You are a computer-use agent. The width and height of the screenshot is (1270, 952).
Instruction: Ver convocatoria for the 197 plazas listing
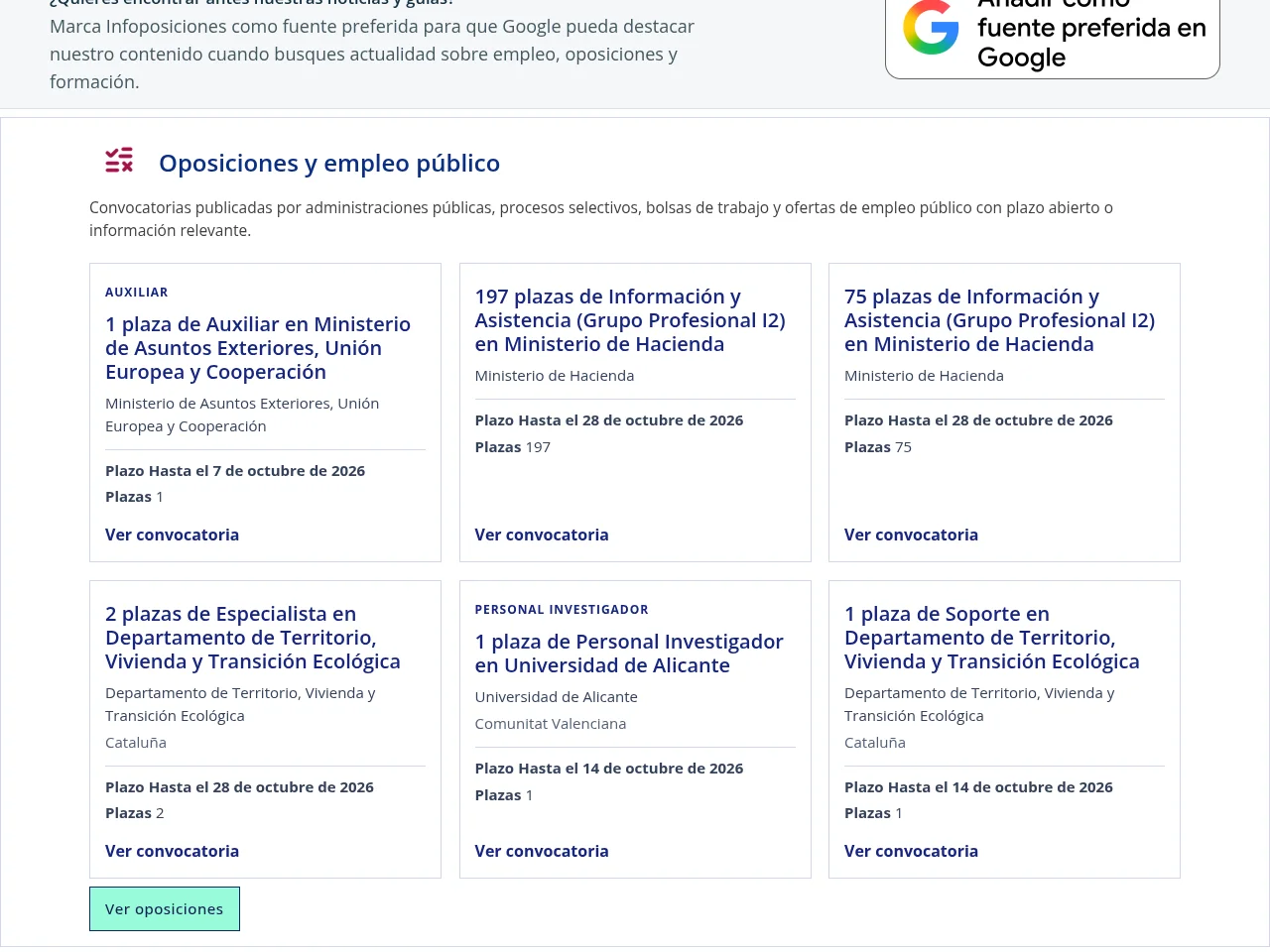[x=542, y=535]
